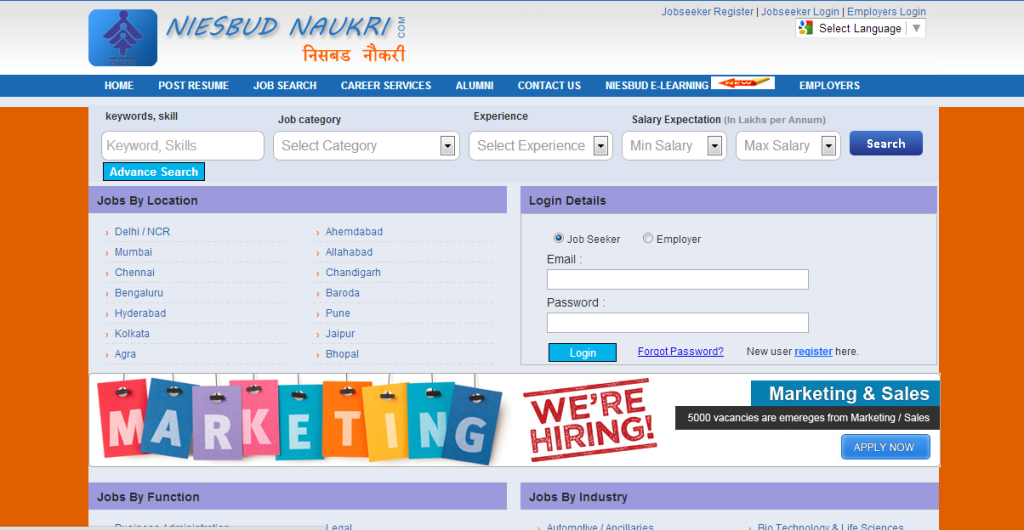Select the Employer radio button
This screenshot has height=530, width=1024.
tap(648, 238)
